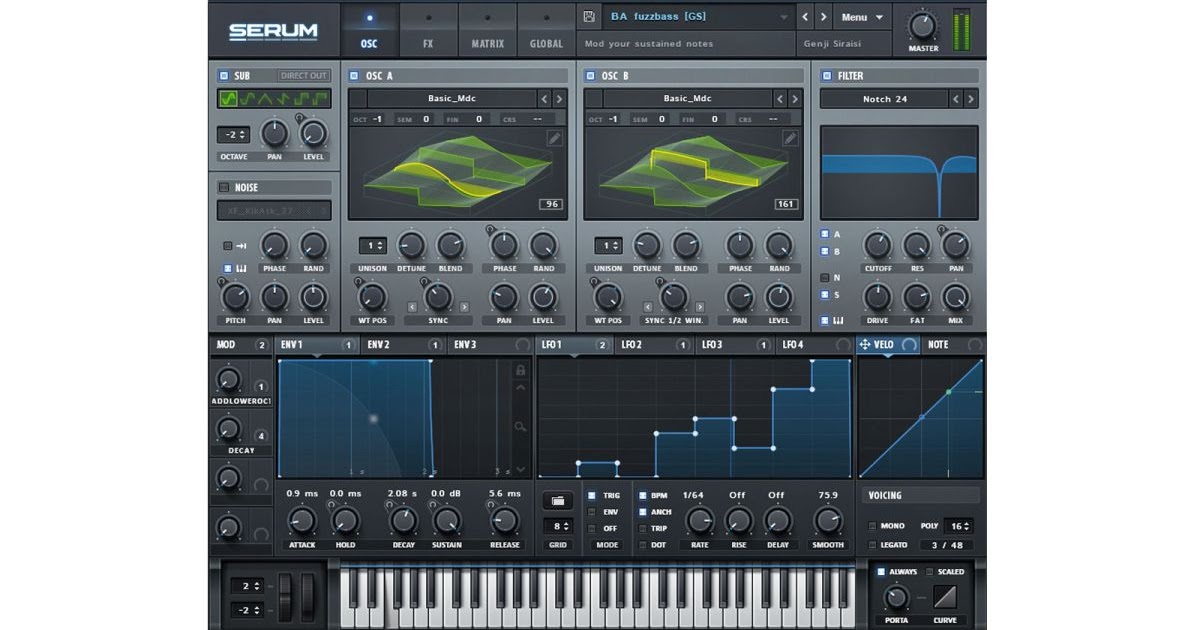
Task: Click the LFO Rate knob
Action: click(699, 520)
